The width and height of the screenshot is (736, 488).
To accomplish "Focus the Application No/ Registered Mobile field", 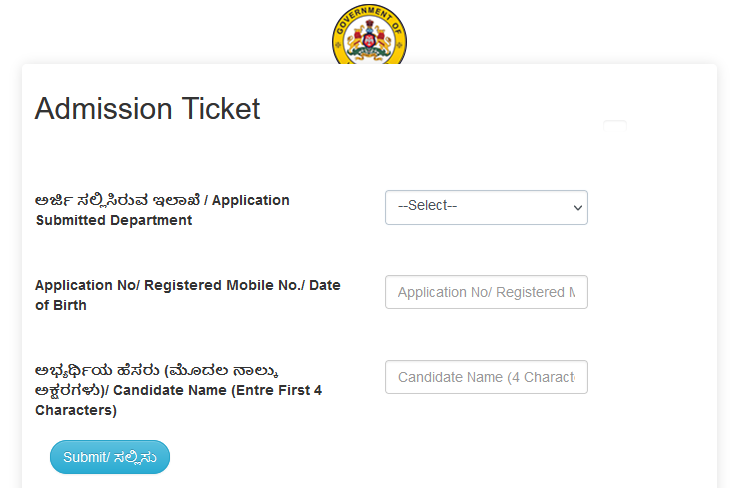I will (486, 292).
